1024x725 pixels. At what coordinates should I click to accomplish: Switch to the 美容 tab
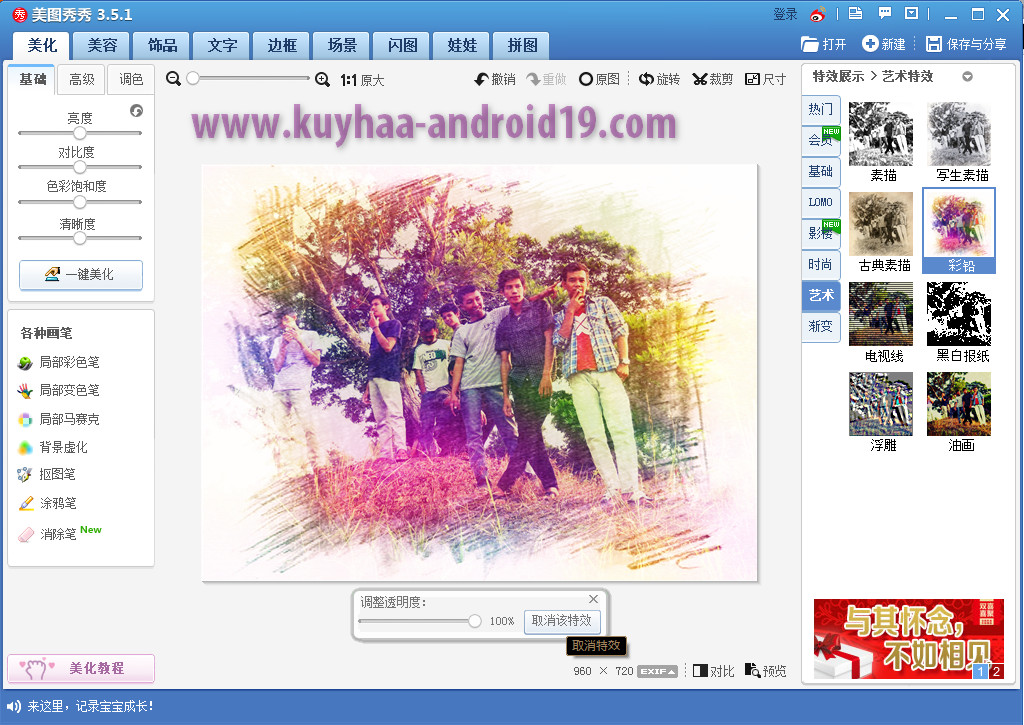click(102, 45)
